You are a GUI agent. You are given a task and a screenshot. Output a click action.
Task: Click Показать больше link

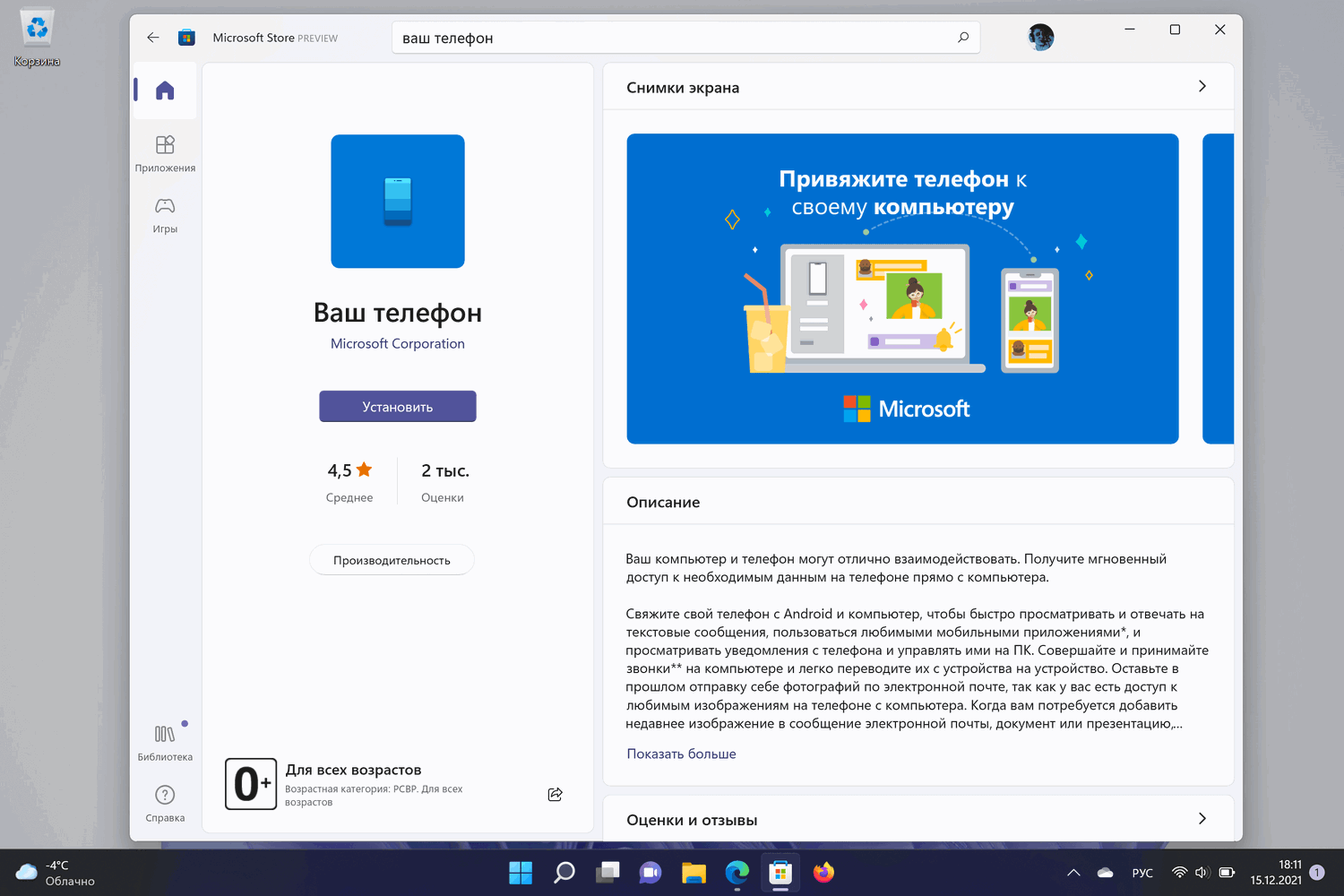(681, 754)
